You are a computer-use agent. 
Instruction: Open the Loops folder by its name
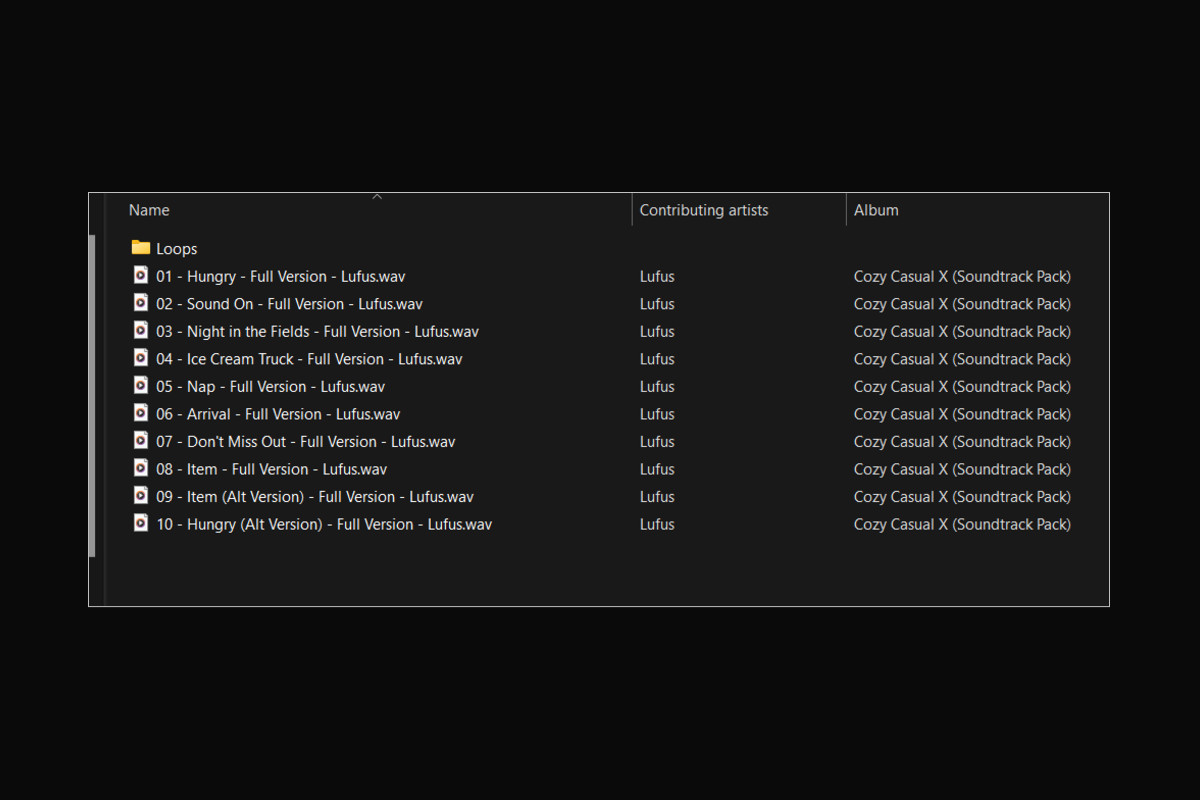[176, 249]
